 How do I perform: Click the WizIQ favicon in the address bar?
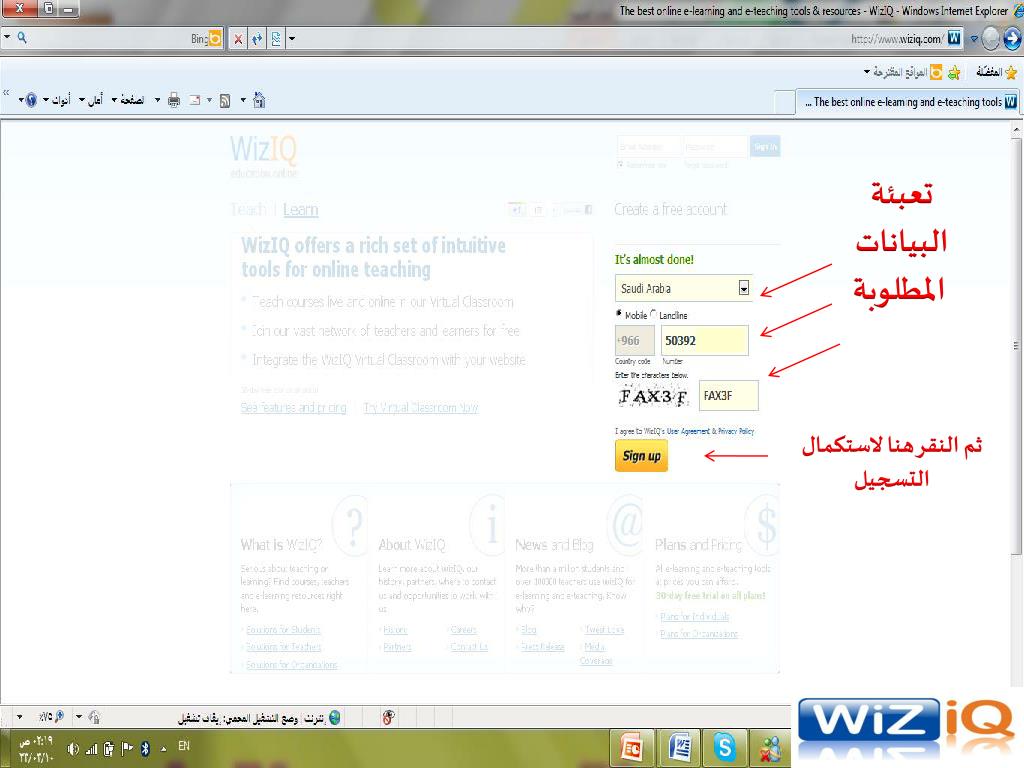pyautogui.click(x=954, y=38)
